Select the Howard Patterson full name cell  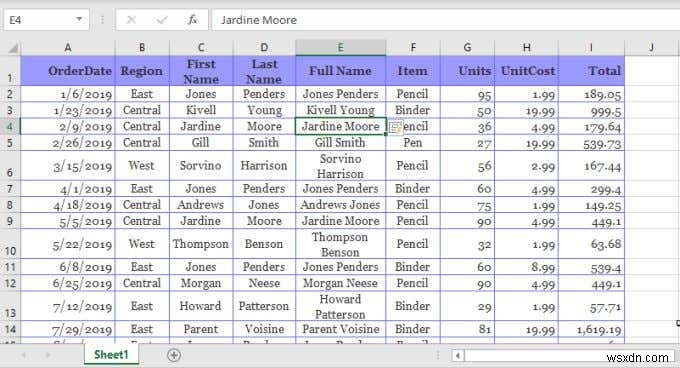pyautogui.click(x=340, y=306)
